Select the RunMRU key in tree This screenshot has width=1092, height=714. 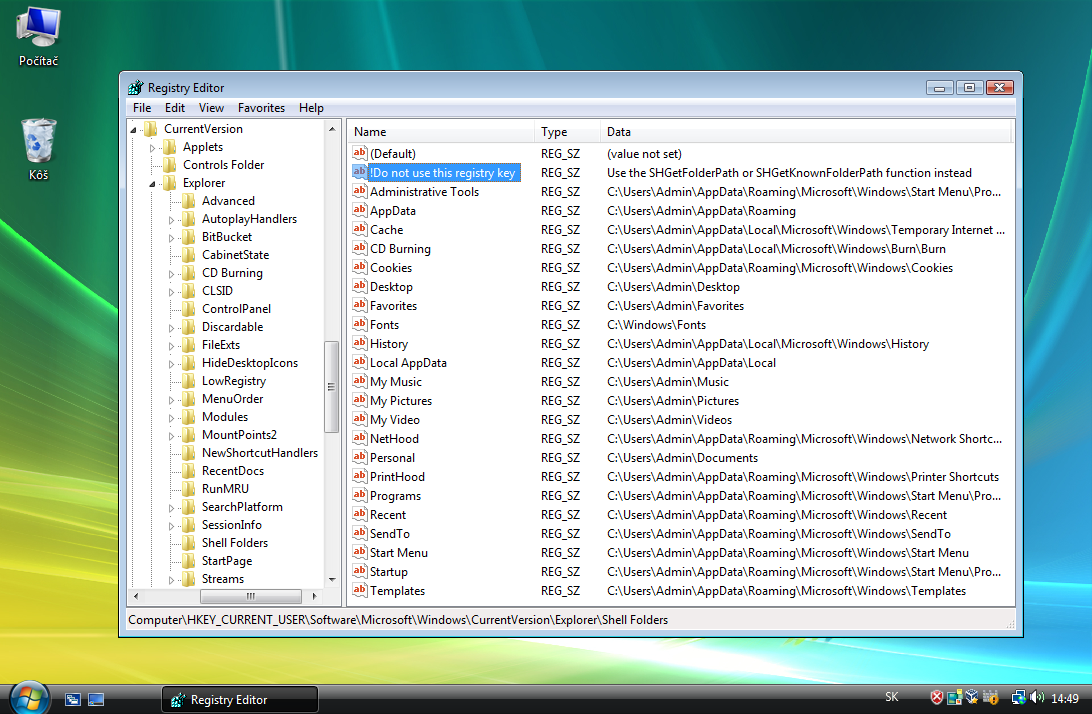pos(225,489)
